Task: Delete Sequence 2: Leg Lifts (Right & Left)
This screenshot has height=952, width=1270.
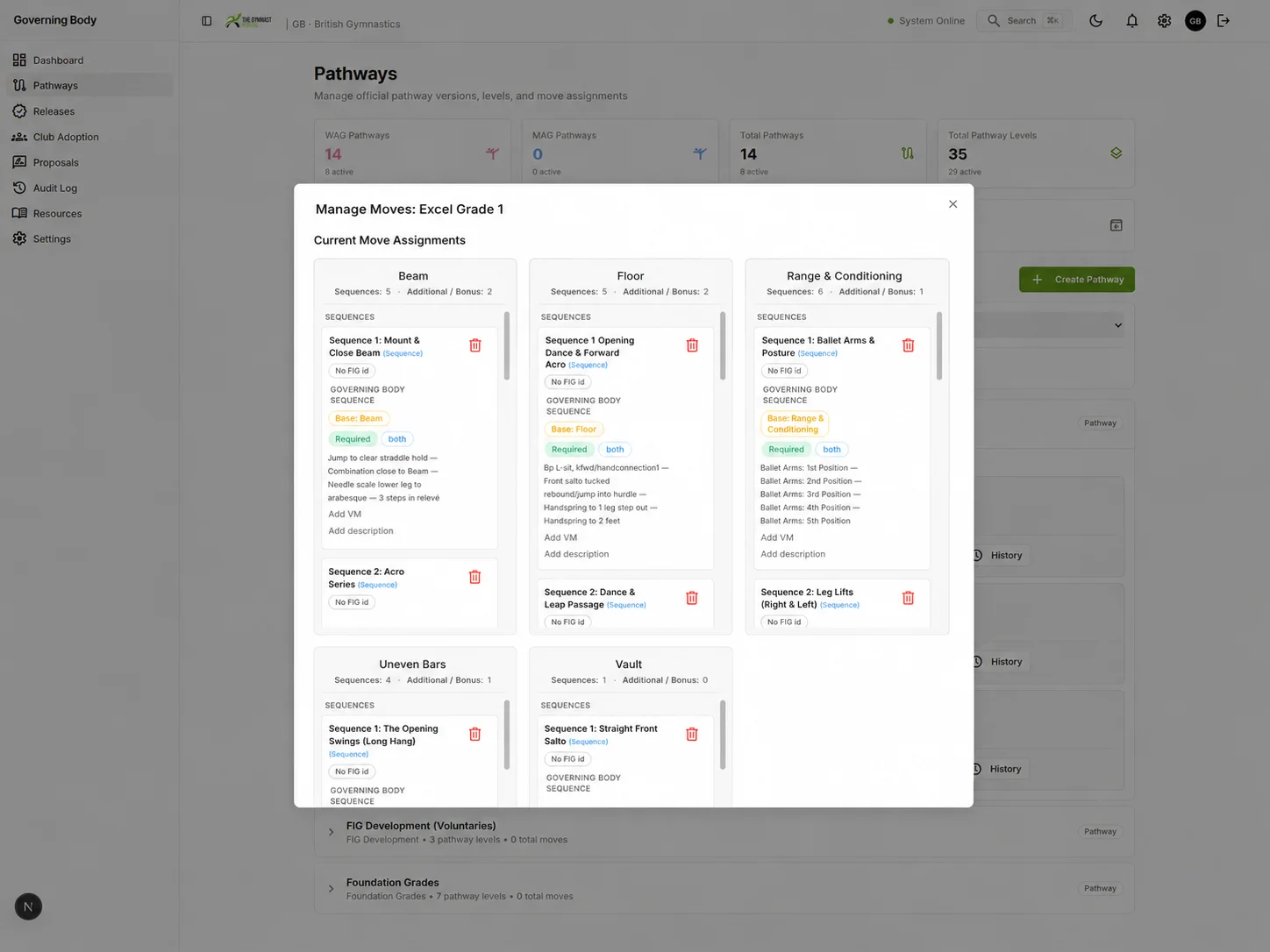Action: tap(909, 598)
